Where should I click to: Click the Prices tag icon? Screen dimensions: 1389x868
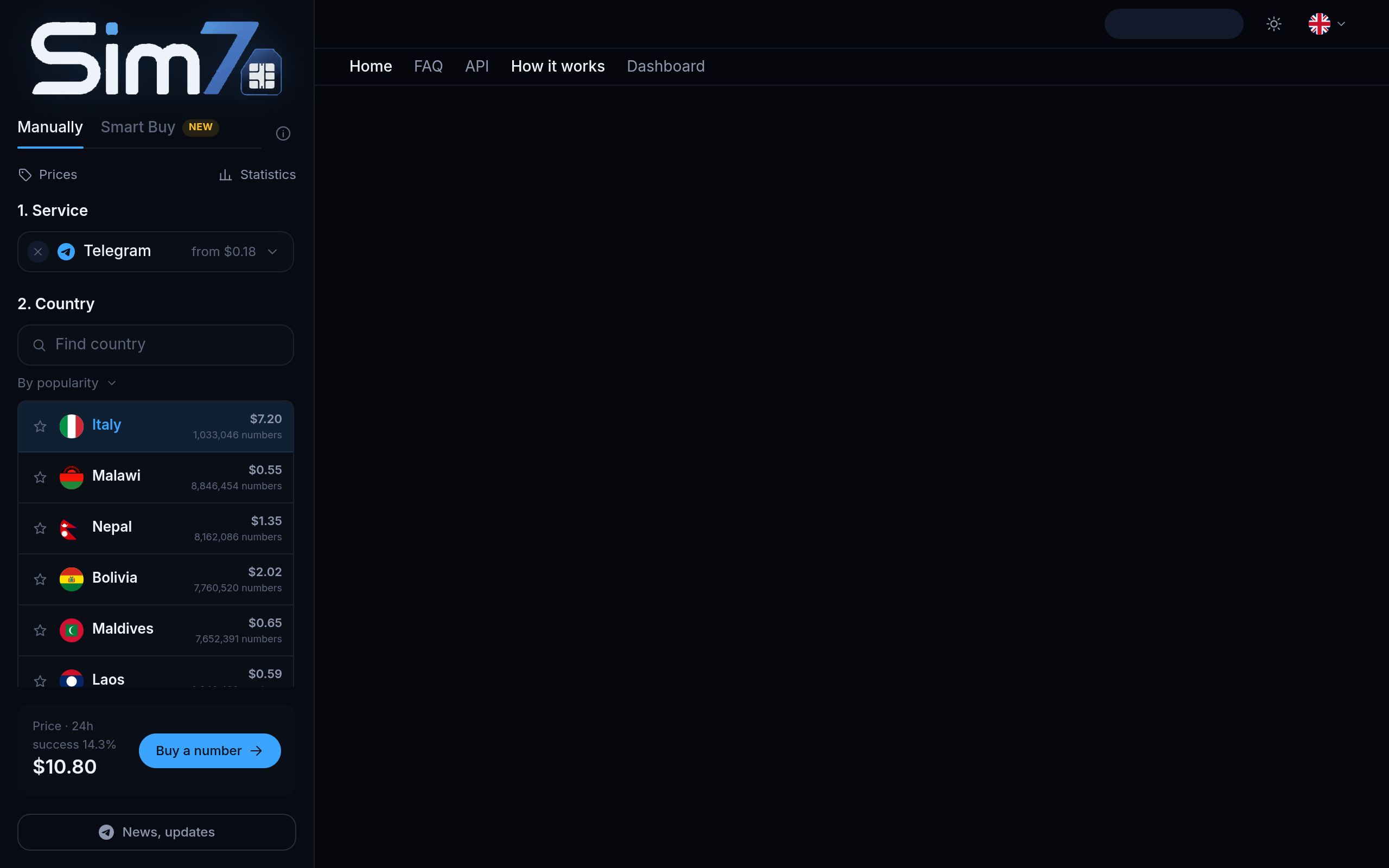pyautogui.click(x=24, y=175)
